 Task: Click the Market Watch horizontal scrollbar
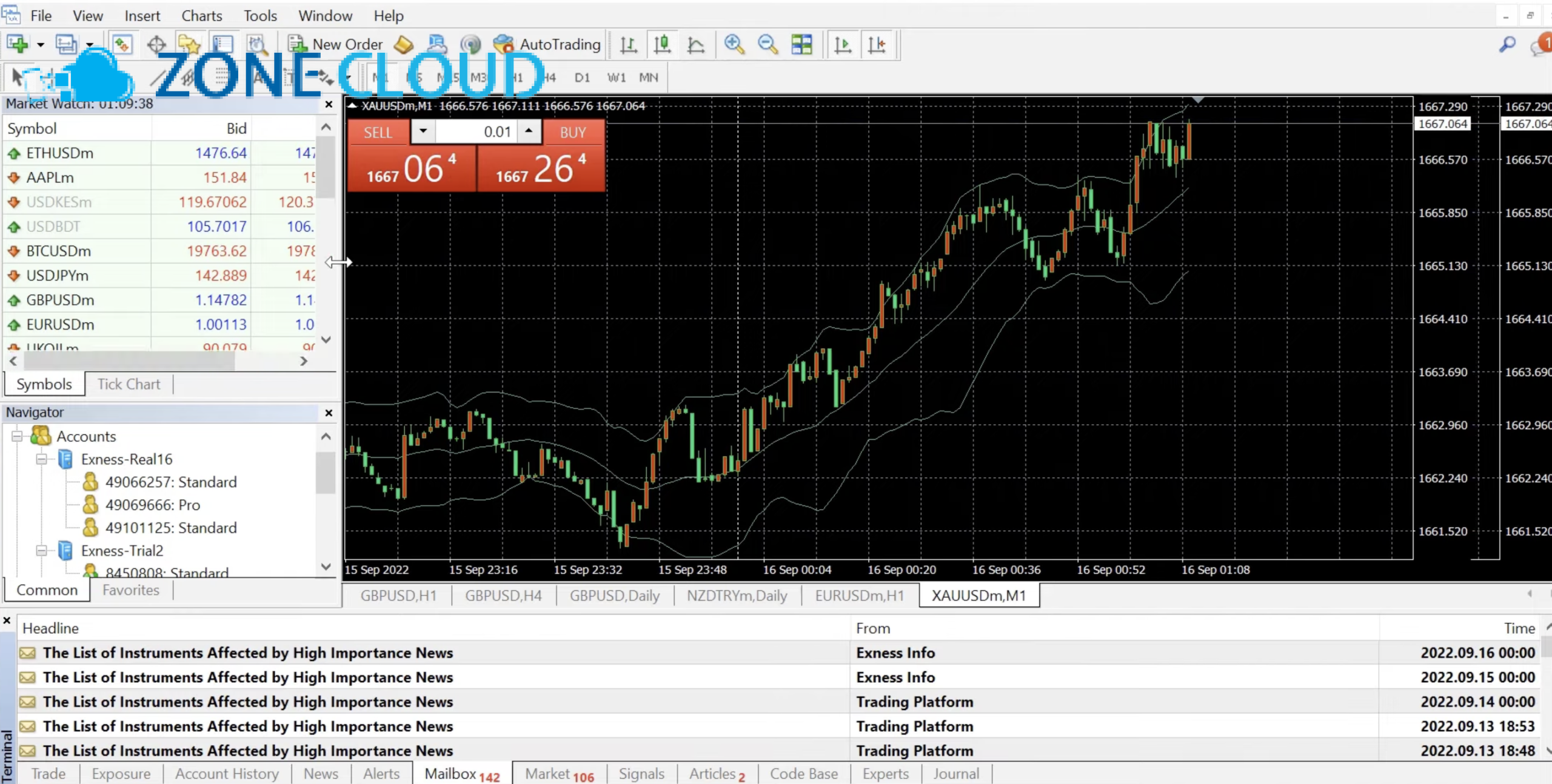point(129,361)
